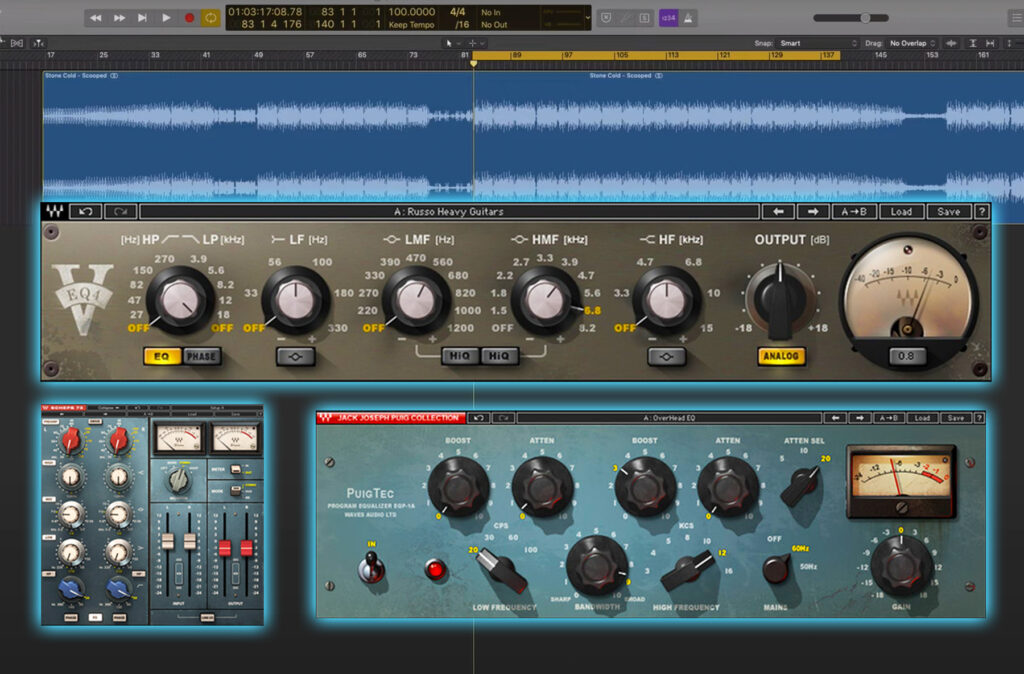Click the PuigTec Bandwidth knob
The width and height of the screenshot is (1024, 674).
pyautogui.click(x=597, y=567)
